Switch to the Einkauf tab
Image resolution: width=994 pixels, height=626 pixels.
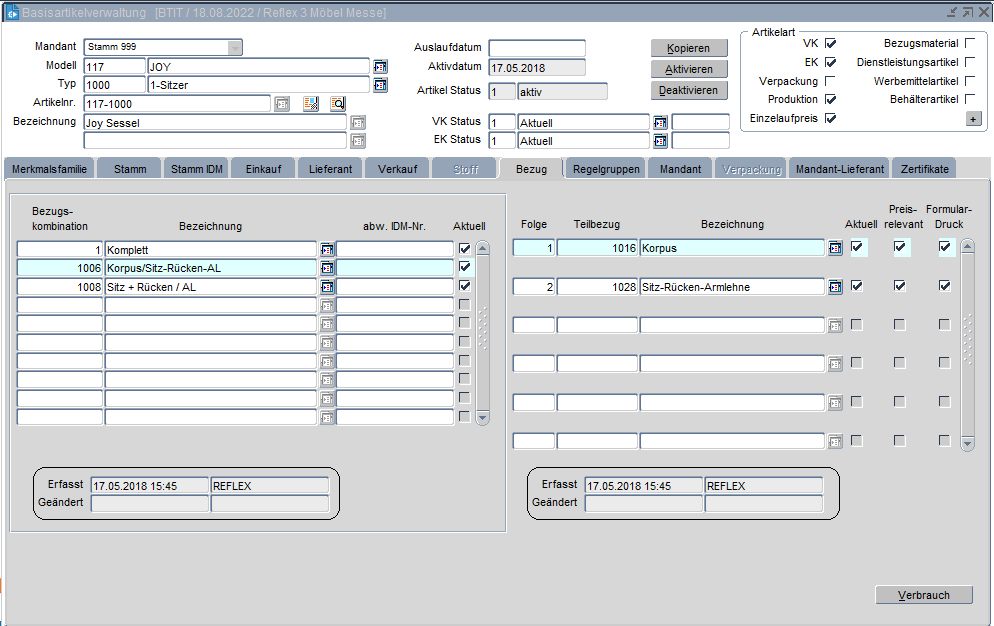tap(263, 169)
